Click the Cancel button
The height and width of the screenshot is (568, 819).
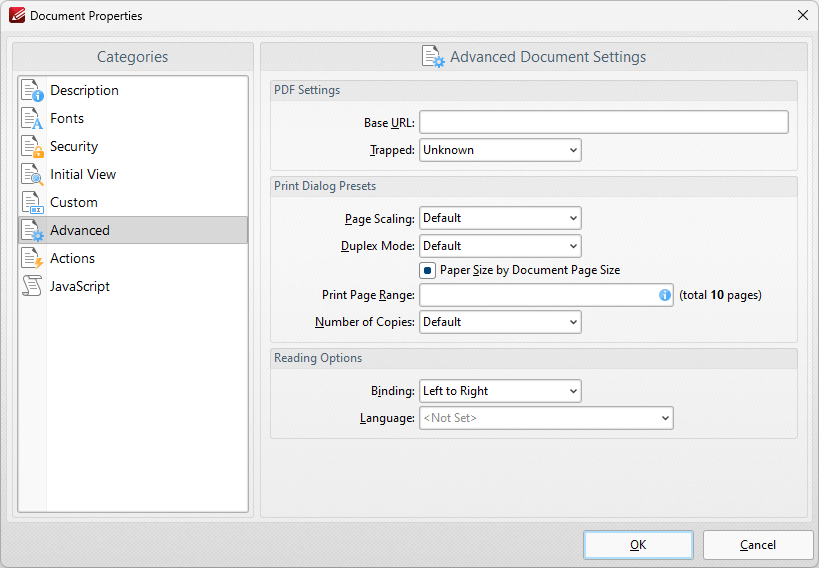click(x=757, y=545)
